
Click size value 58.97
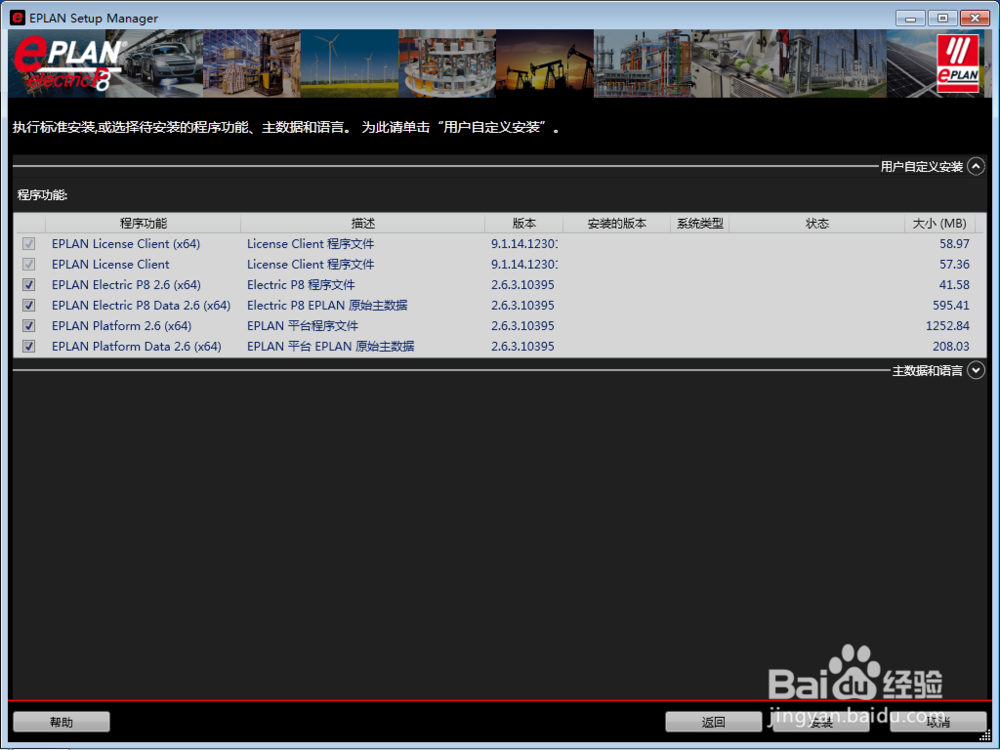tap(954, 244)
